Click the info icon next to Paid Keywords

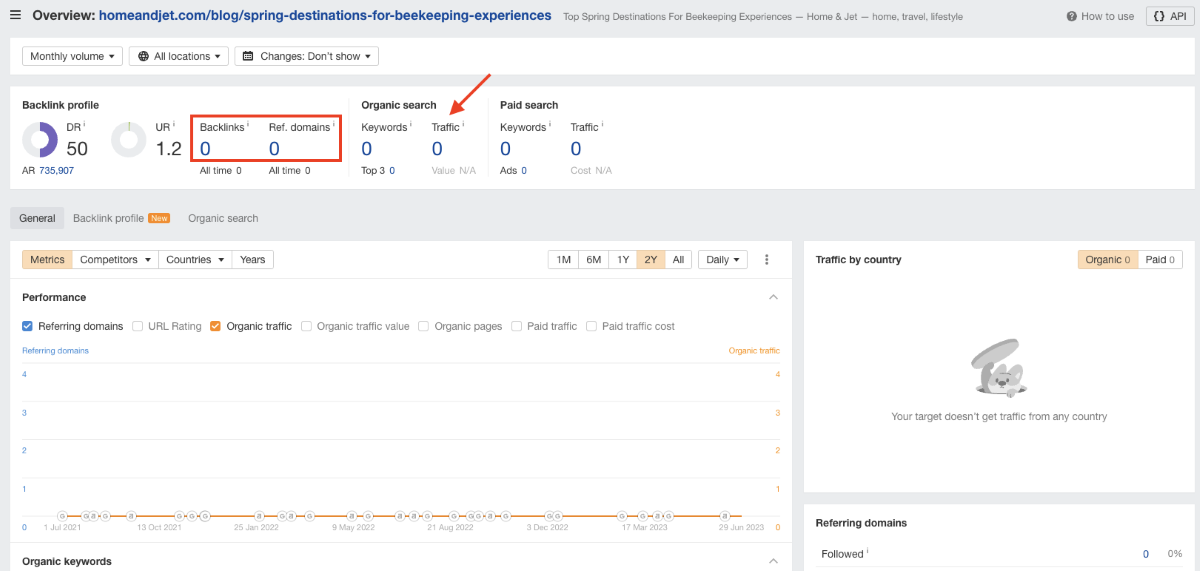(552, 125)
